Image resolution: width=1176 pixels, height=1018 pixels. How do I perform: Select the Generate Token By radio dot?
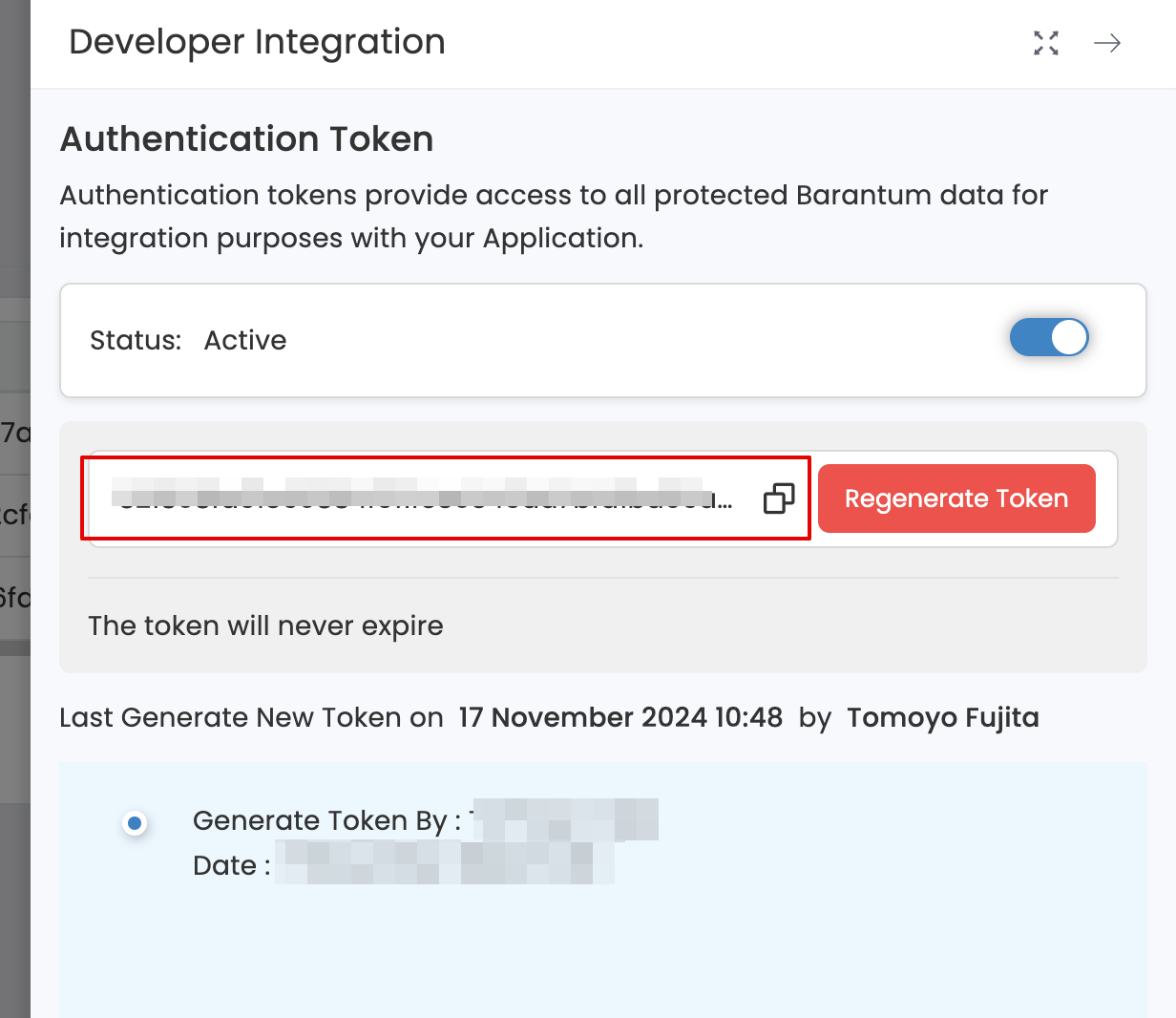coord(136,822)
